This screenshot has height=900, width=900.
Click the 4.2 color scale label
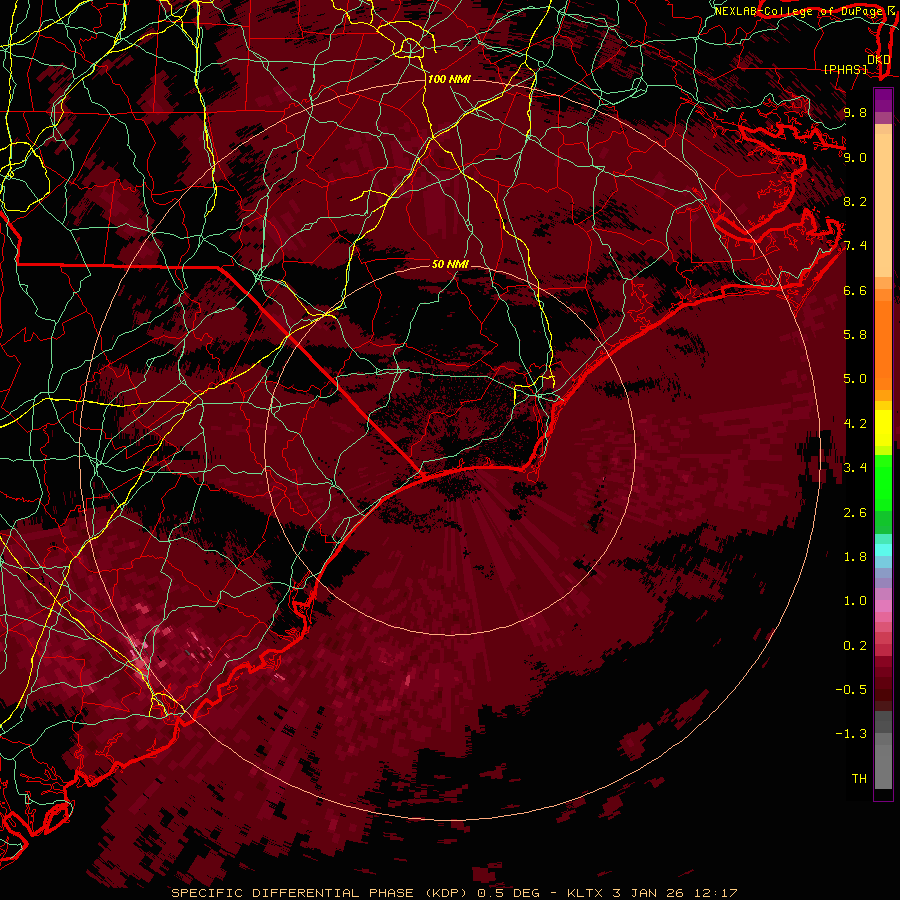855,424
